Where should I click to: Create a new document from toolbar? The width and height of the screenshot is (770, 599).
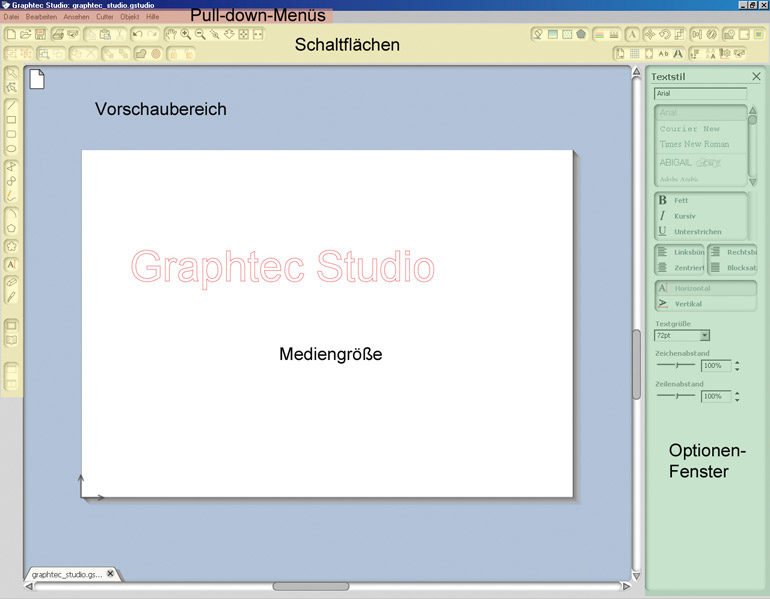click(x=11, y=34)
